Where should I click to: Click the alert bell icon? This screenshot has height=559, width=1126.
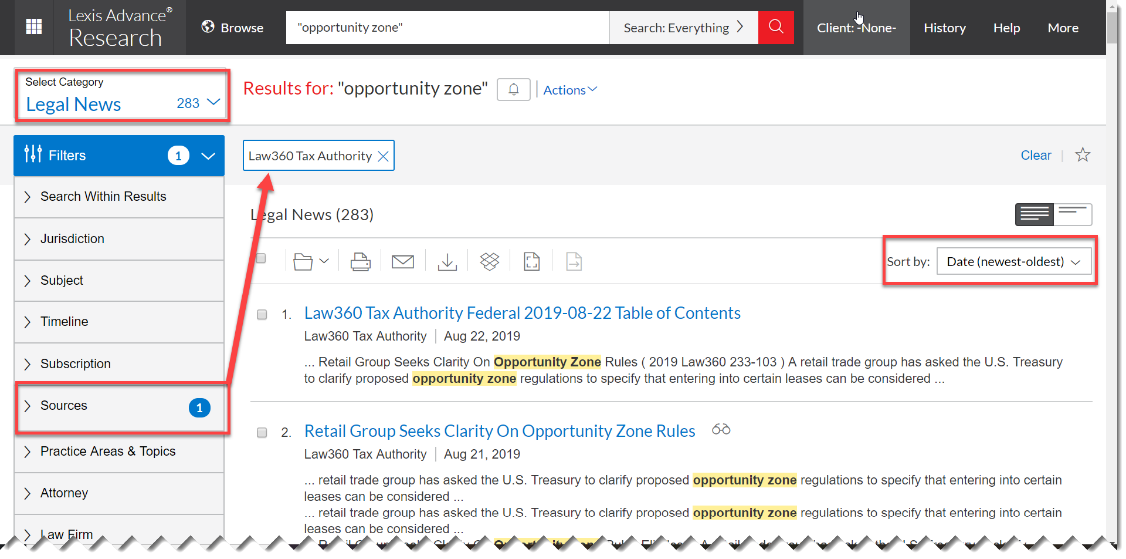[513, 89]
